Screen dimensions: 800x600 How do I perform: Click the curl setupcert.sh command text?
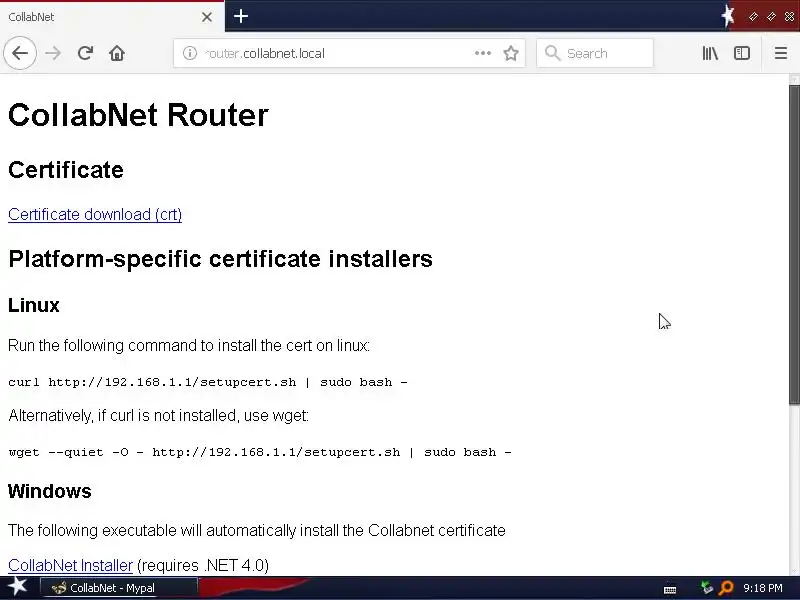pos(208,382)
